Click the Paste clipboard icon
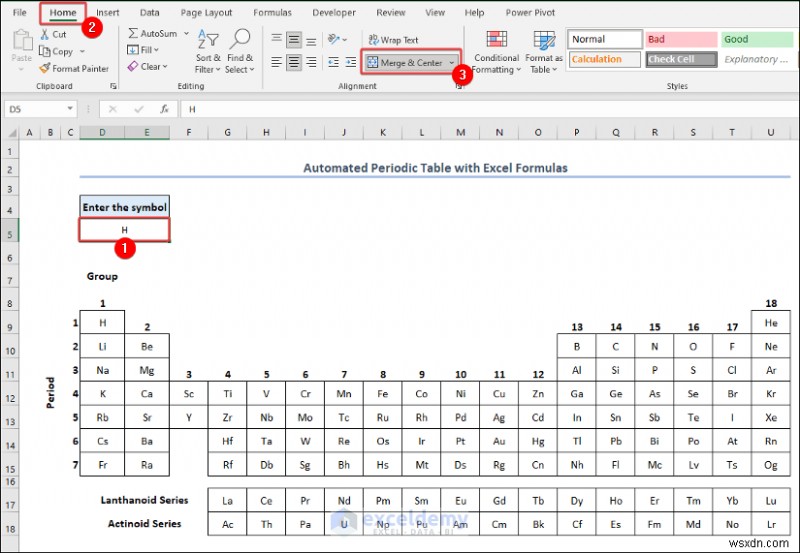 click(x=22, y=40)
